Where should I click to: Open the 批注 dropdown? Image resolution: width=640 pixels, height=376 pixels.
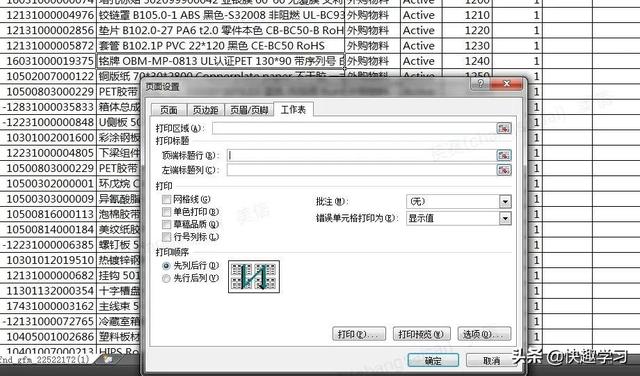click(505, 201)
